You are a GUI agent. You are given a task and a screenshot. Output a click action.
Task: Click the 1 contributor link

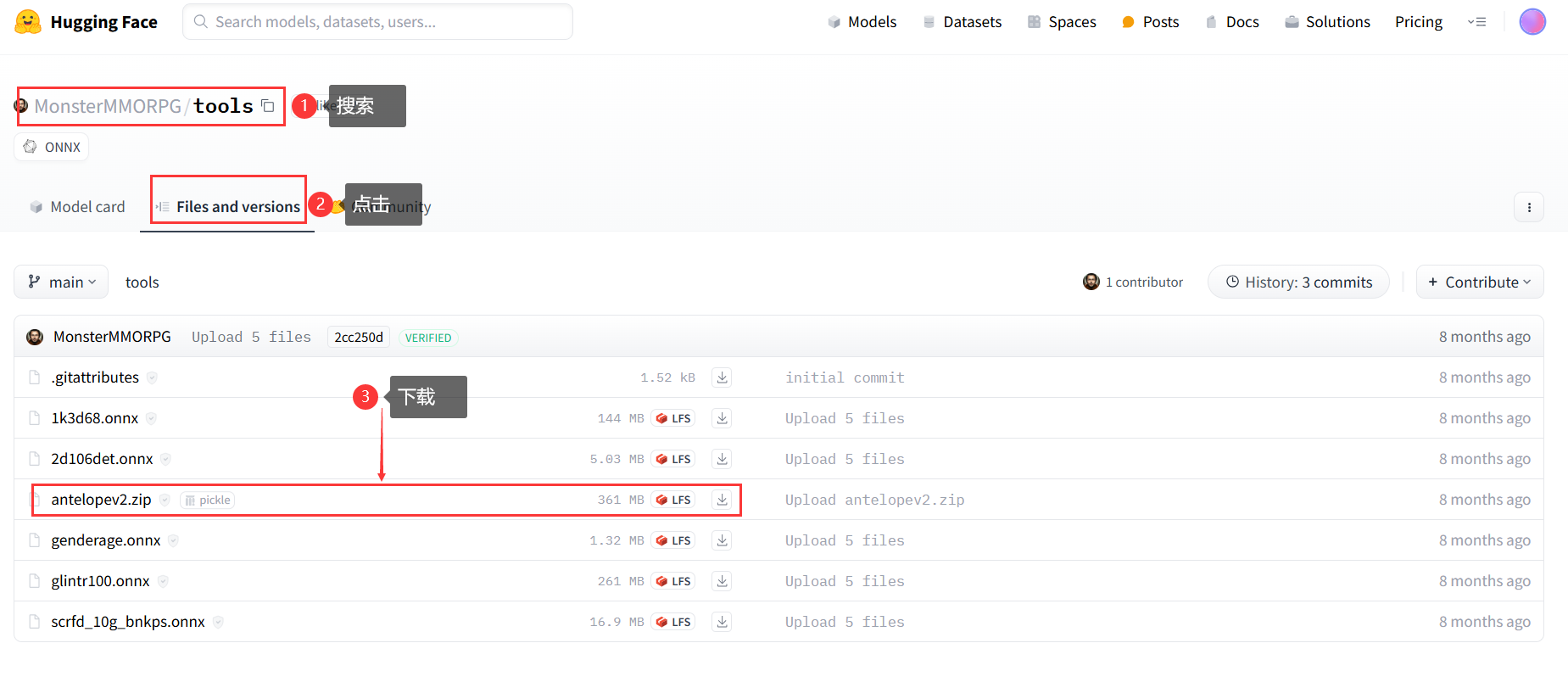coord(1132,282)
